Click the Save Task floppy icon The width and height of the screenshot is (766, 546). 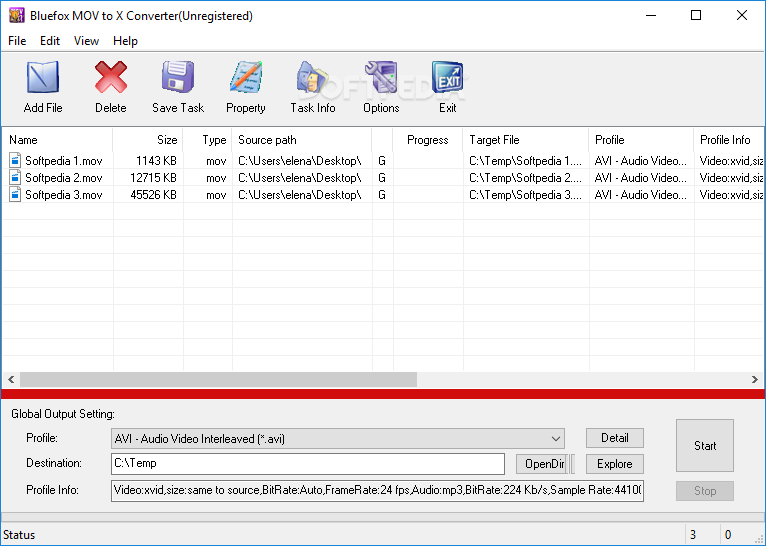(x=178, y=78)
